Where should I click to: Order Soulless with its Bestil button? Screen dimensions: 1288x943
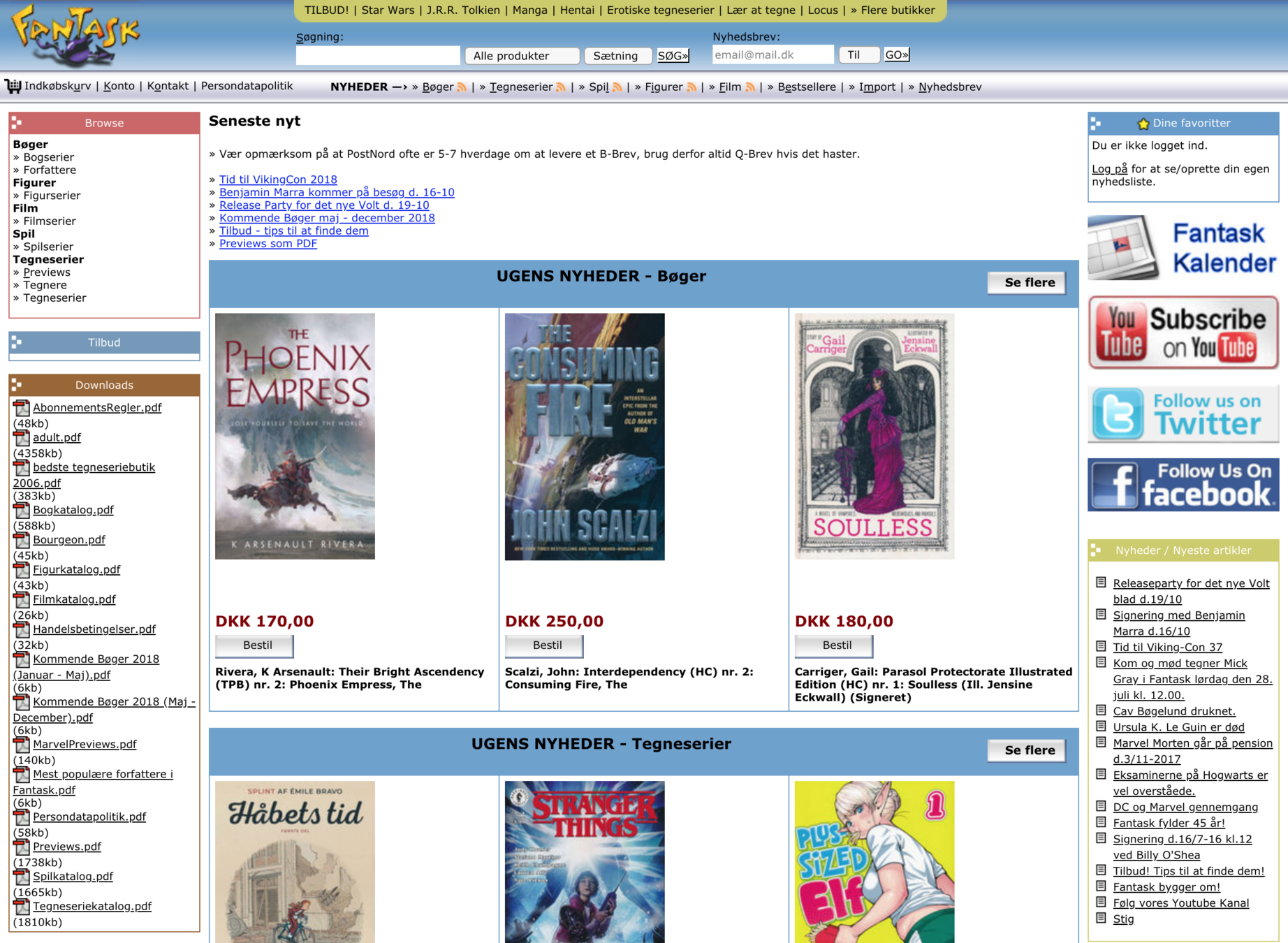coord(834,645)
